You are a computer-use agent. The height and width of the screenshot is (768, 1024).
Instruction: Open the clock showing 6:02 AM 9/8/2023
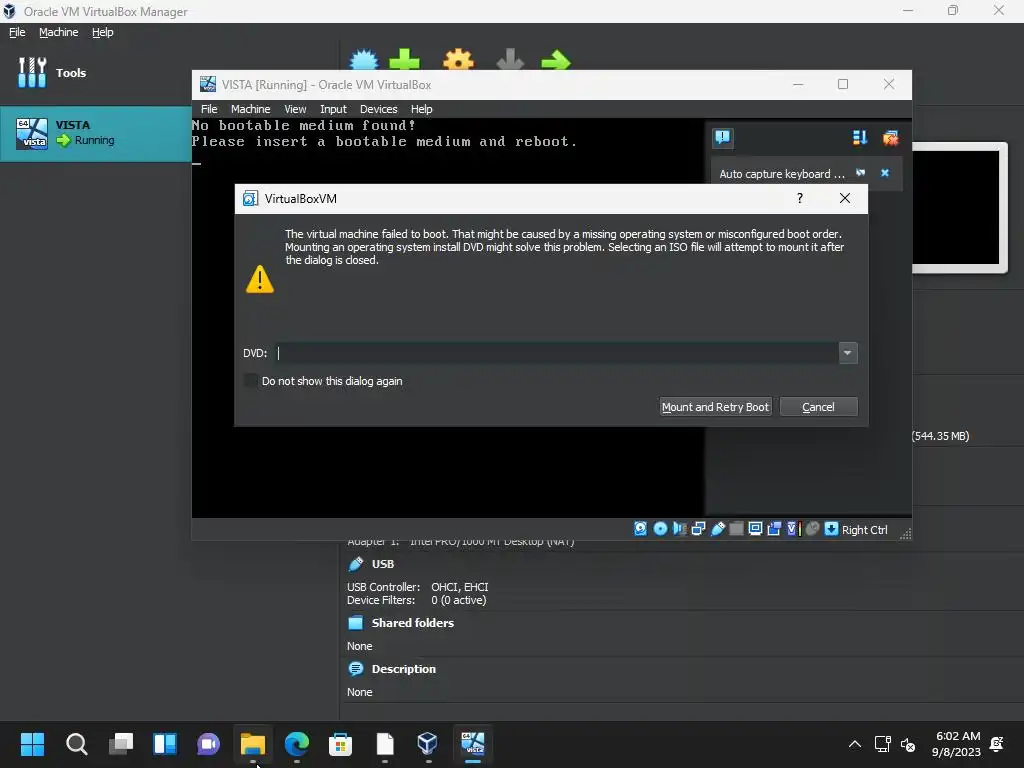pos(957,744)
